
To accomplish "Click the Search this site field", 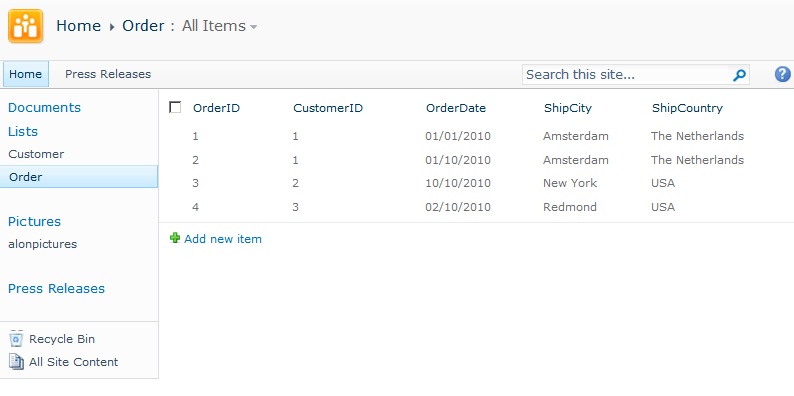I will pyautogui.click(x=625, y=75).
